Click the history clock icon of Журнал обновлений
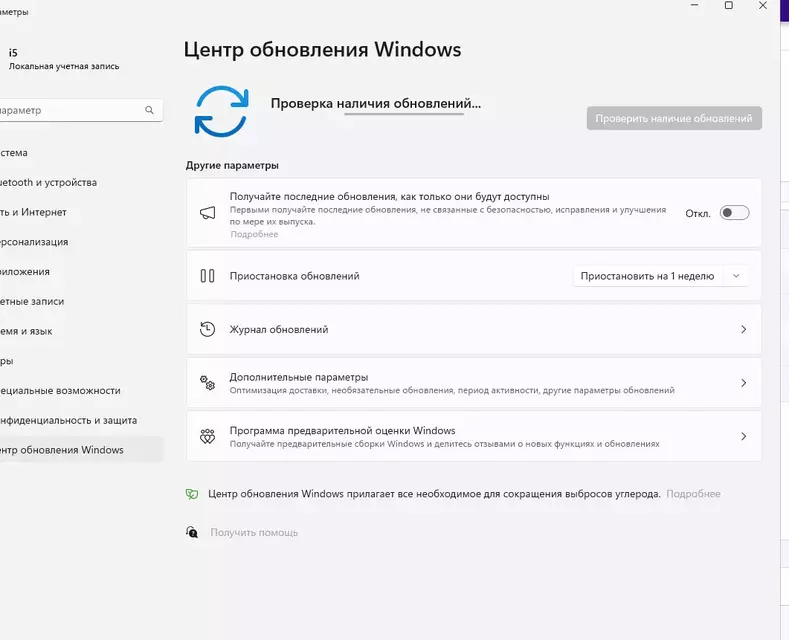789x640 pixels. point(207,329)
